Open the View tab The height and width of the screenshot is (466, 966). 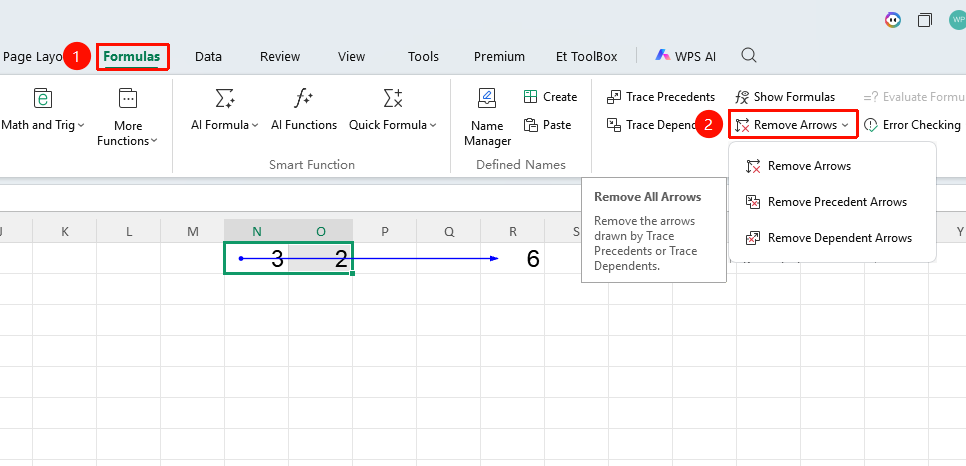click(x=351, y=57)
